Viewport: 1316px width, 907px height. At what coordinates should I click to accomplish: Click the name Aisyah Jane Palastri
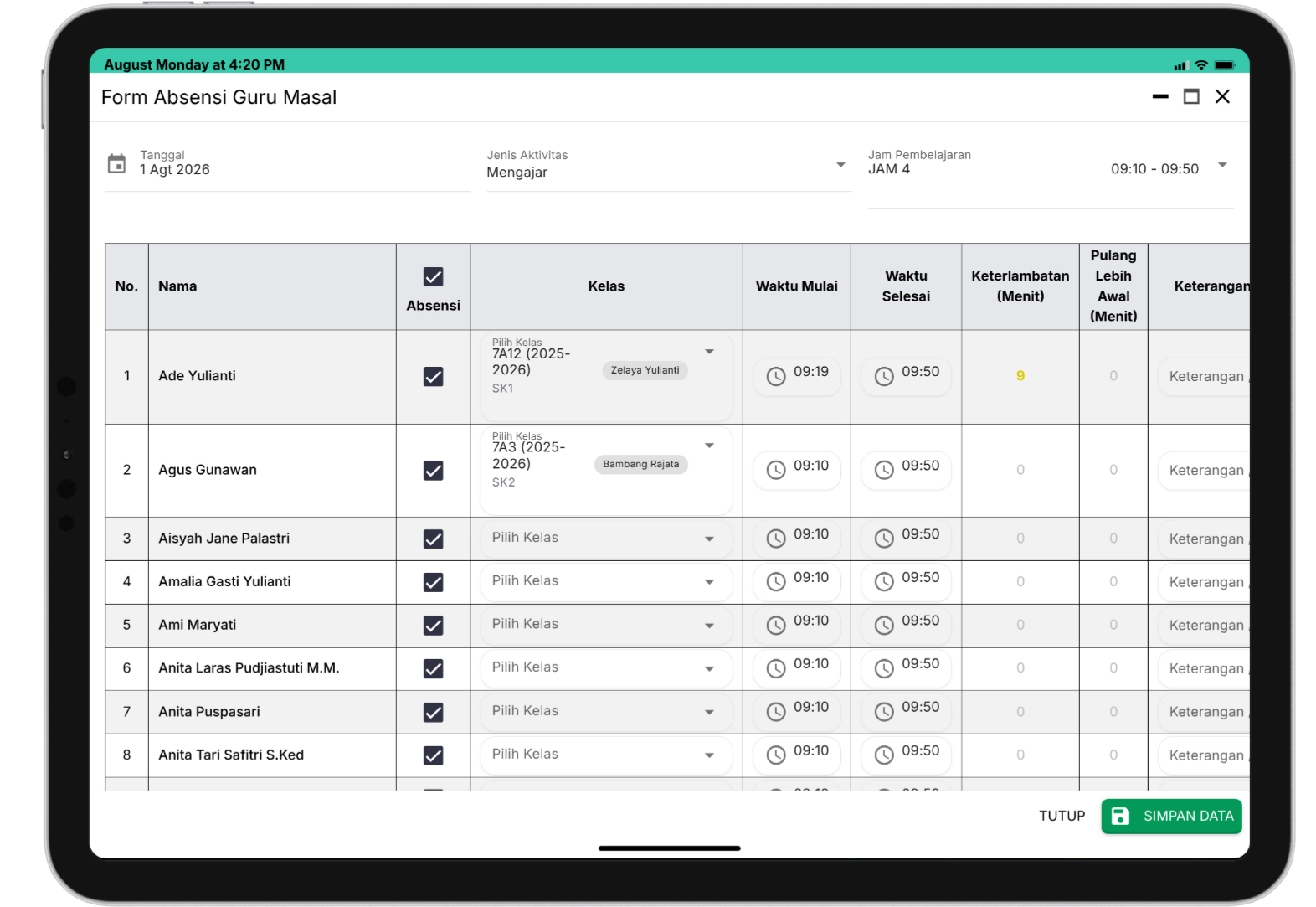pos(224,539)
